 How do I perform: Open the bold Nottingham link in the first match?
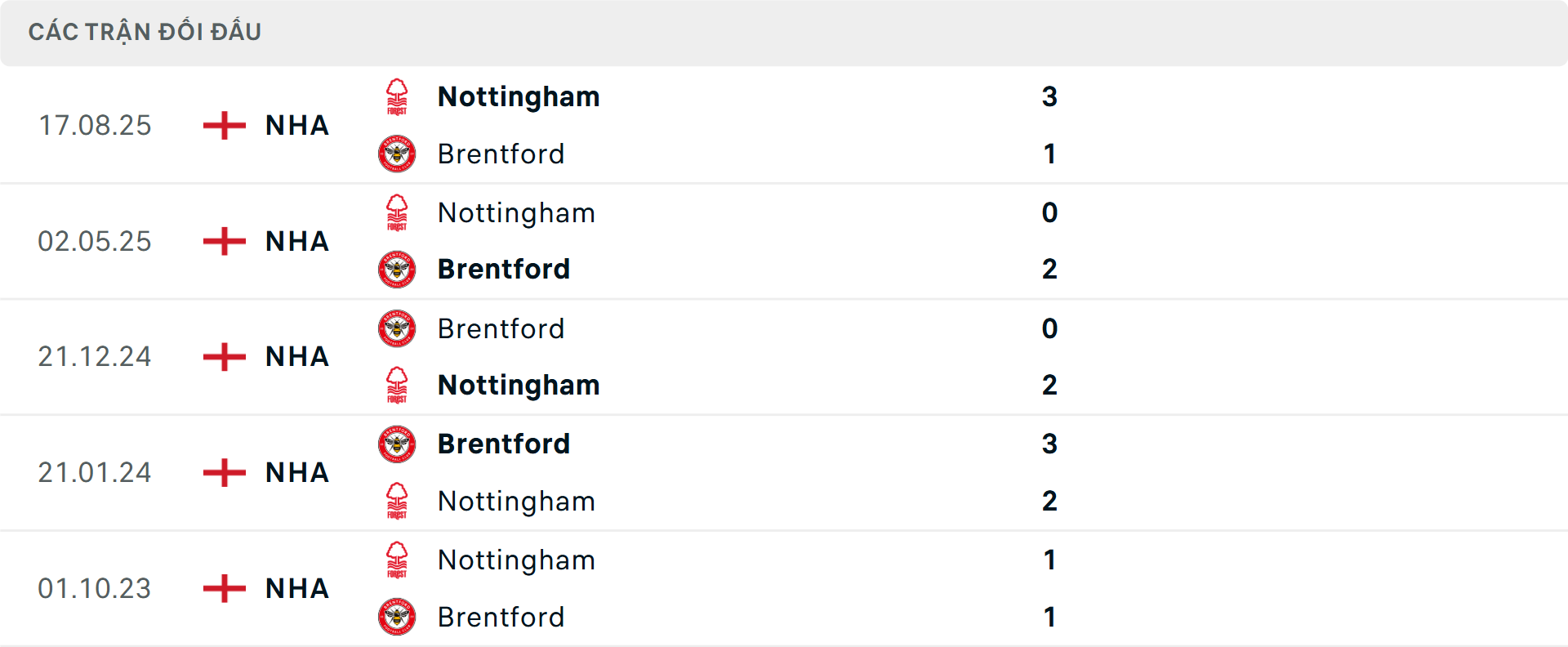point(519,96)
